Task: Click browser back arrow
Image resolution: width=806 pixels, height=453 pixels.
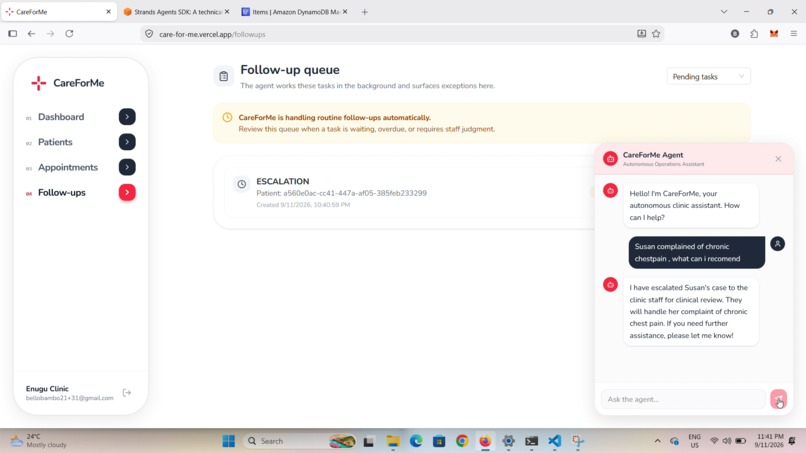Action: (x=31, y=34)
